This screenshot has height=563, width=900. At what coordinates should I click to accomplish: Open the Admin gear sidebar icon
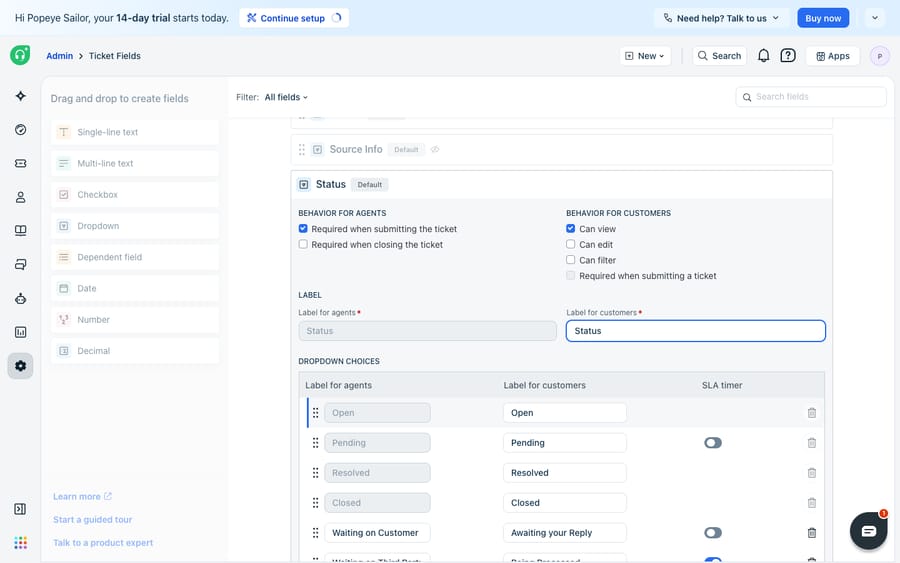point(21,366)
